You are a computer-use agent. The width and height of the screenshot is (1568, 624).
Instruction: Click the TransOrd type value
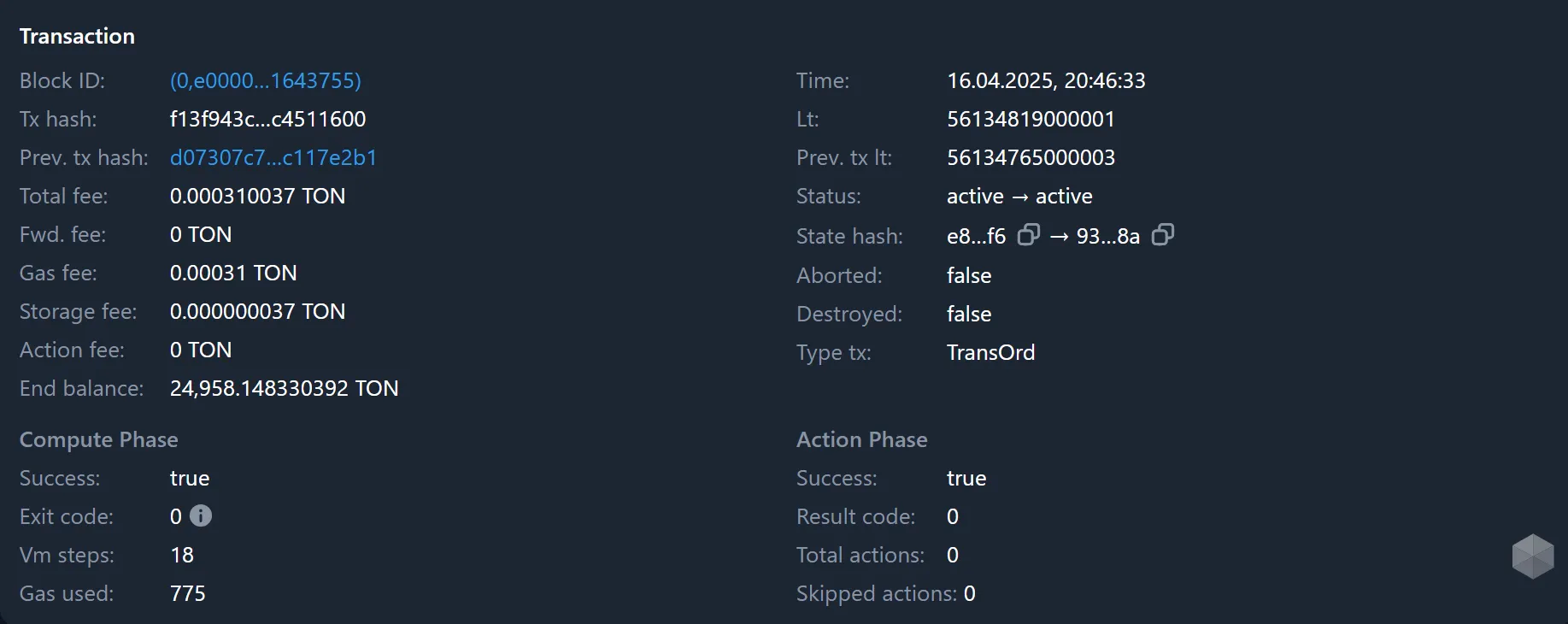pos(990,352)
